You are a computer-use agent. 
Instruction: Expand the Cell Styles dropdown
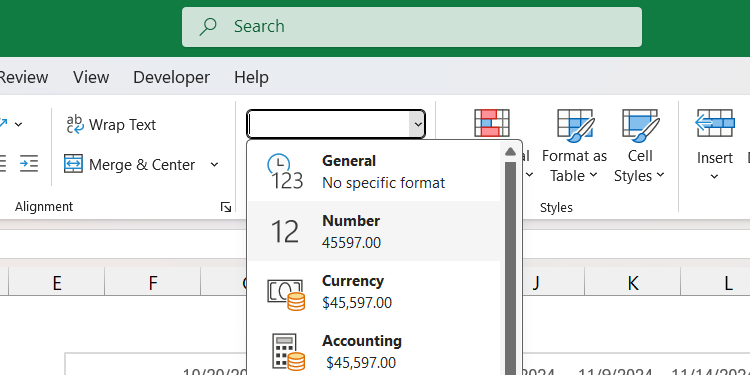[660, 176]
